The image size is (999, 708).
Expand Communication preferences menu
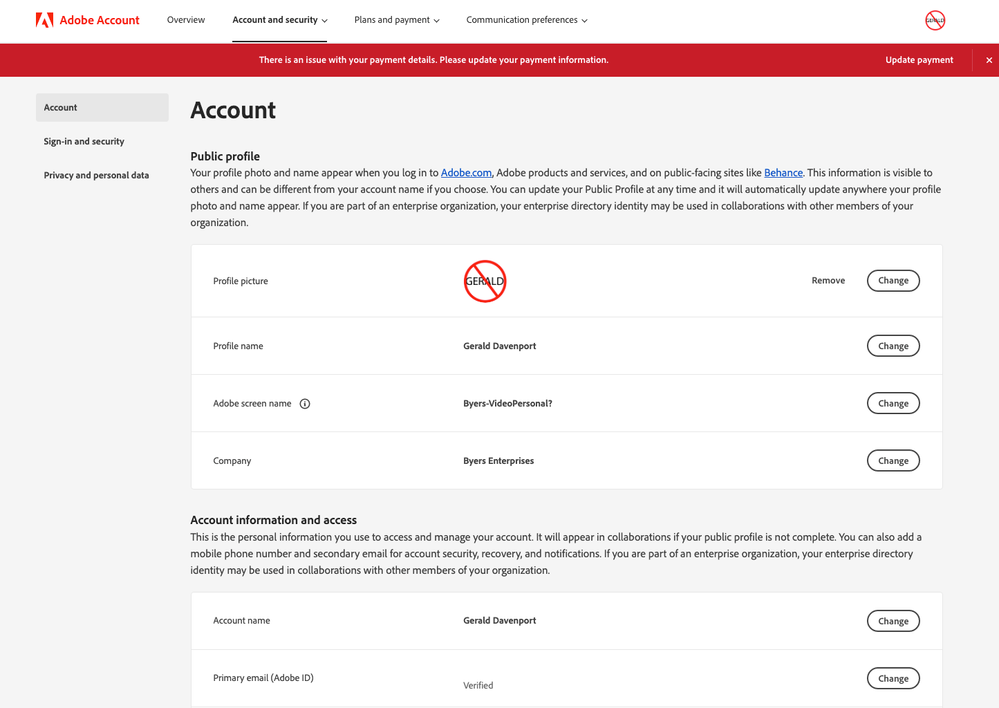tap(527, 20)
